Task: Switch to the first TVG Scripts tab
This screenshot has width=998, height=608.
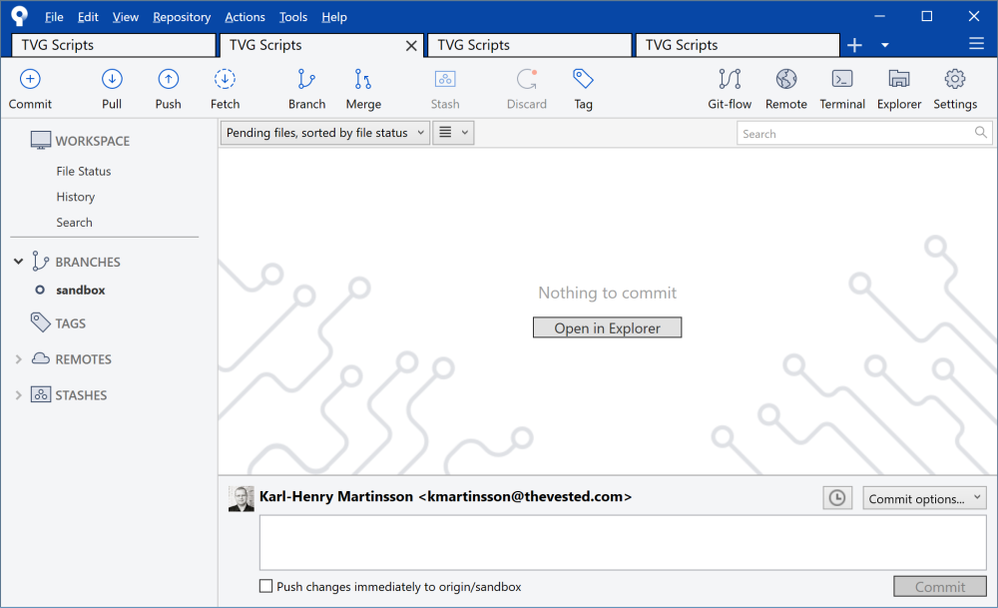Action: [x=114, y=45]
